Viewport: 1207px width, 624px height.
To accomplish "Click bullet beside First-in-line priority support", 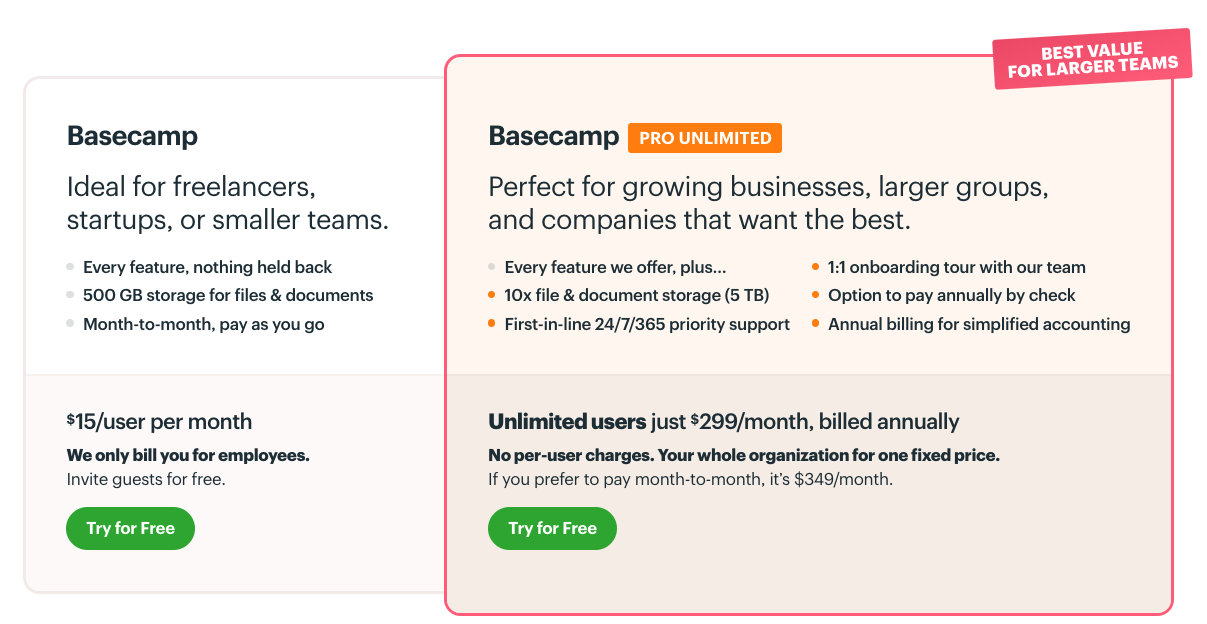I will point(492,324).
